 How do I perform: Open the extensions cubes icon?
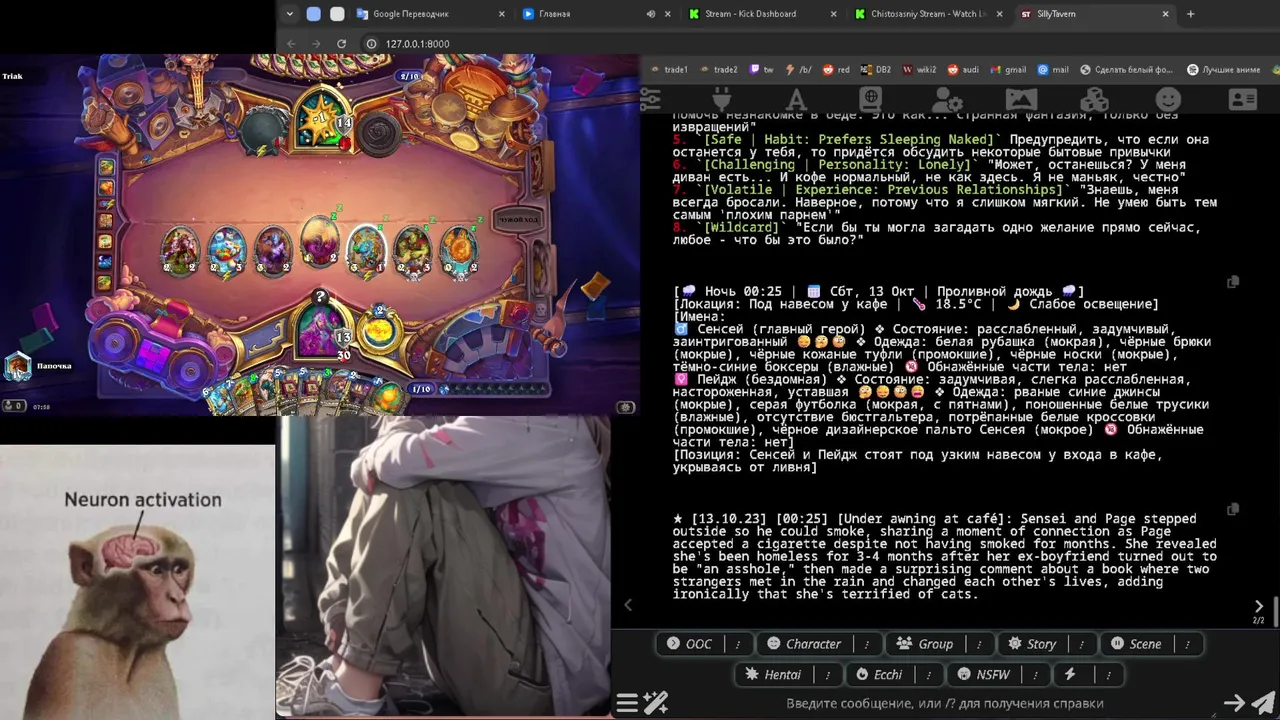1094,99
